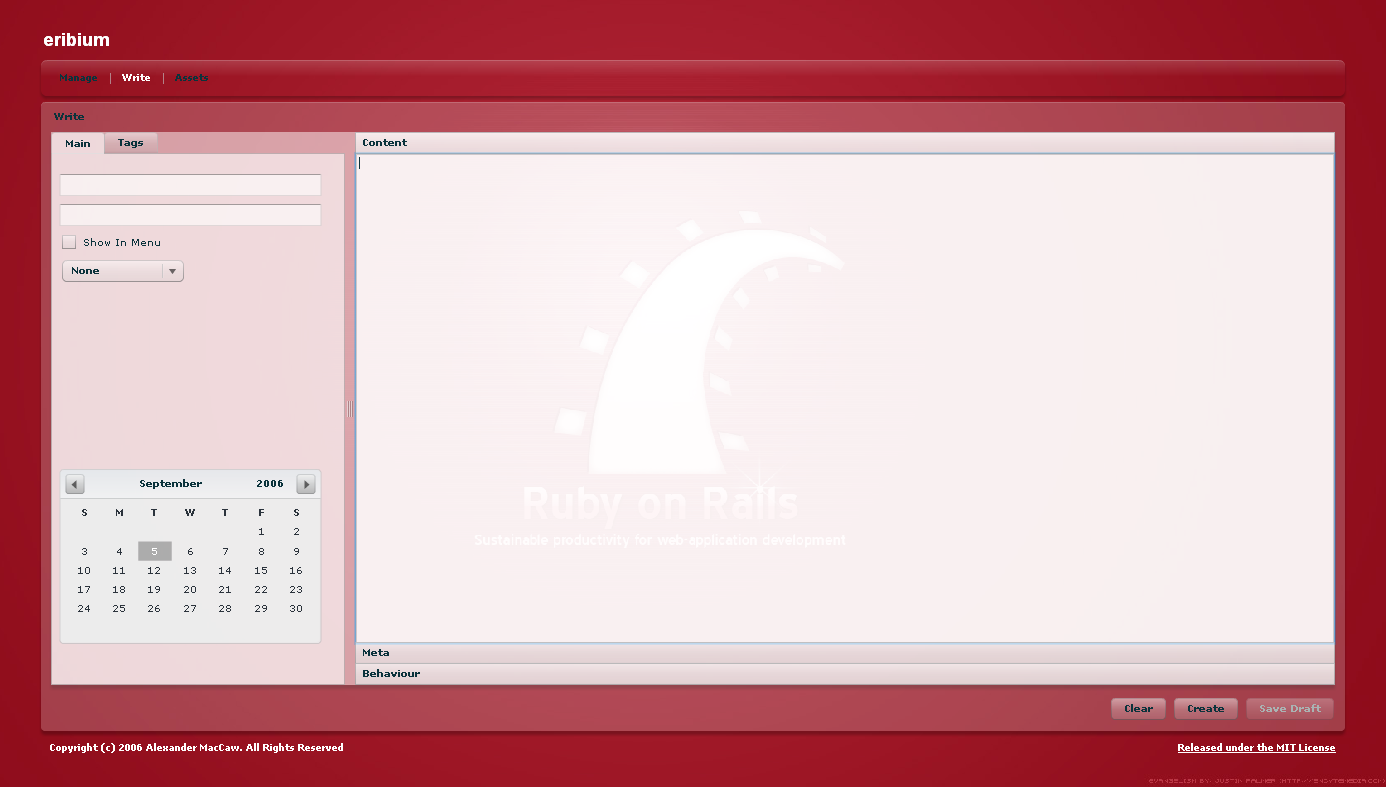Click the first text field in Main tab
The width and height of the screenshot is (1386, 787).
pyautogui.click(x=190, y=185)
